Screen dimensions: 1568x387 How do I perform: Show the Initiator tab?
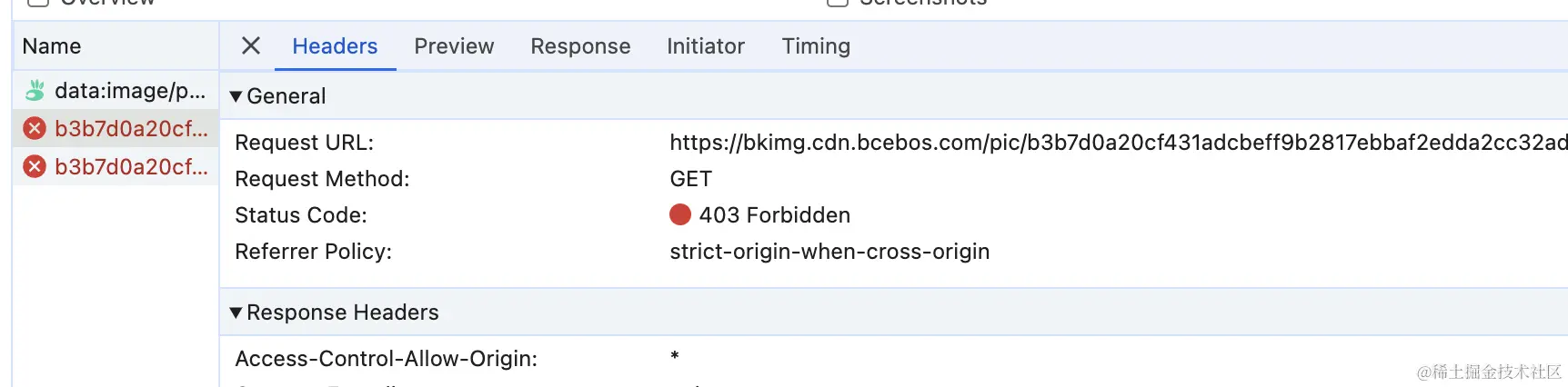click(x=705, y=46)
